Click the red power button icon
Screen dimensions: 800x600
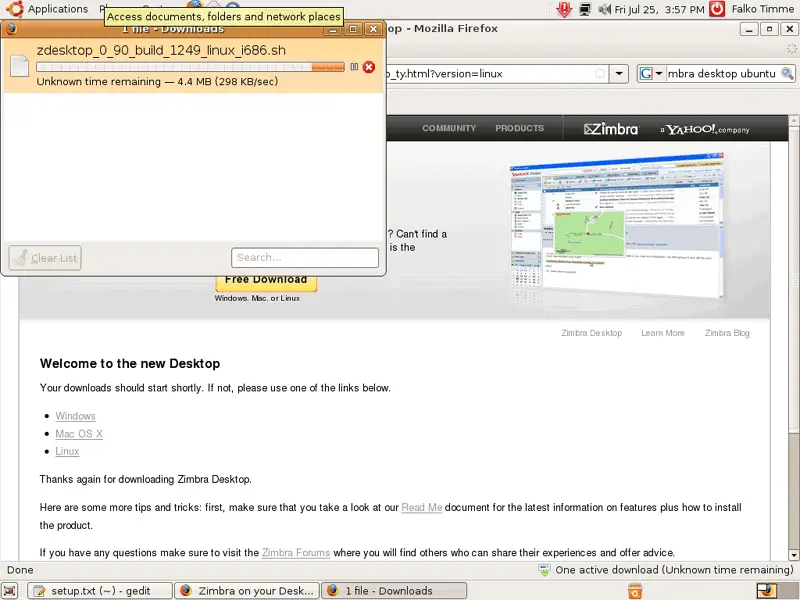[x=717, y=9]
